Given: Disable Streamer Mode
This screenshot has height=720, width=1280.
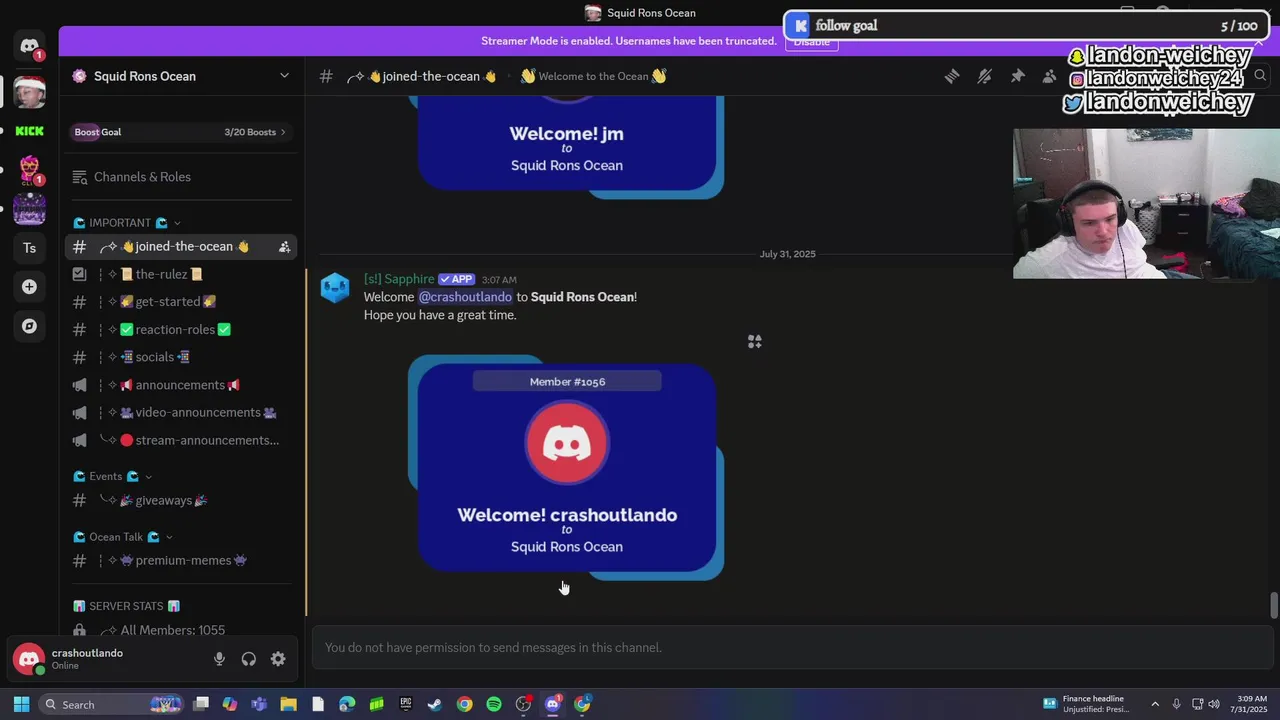Looking at the screenshot, I should coord(811,42).
